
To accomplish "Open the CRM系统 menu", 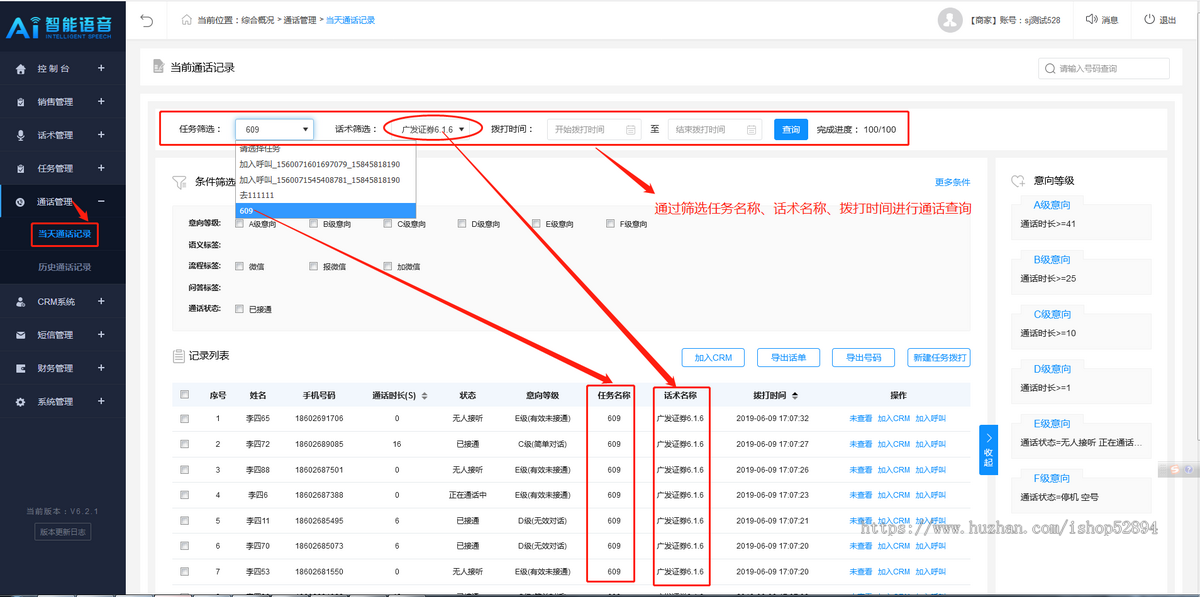I will pyautogui.click(x=62, y=302).
